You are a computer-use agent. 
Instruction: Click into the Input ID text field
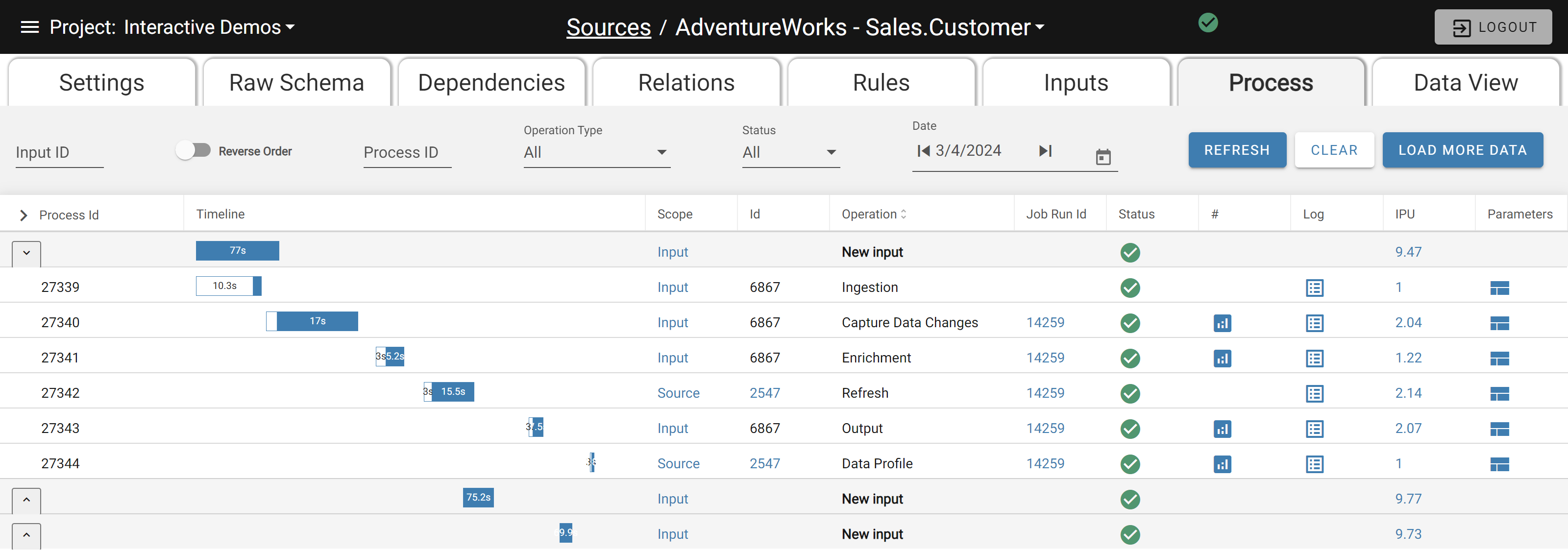coord(59,152)
